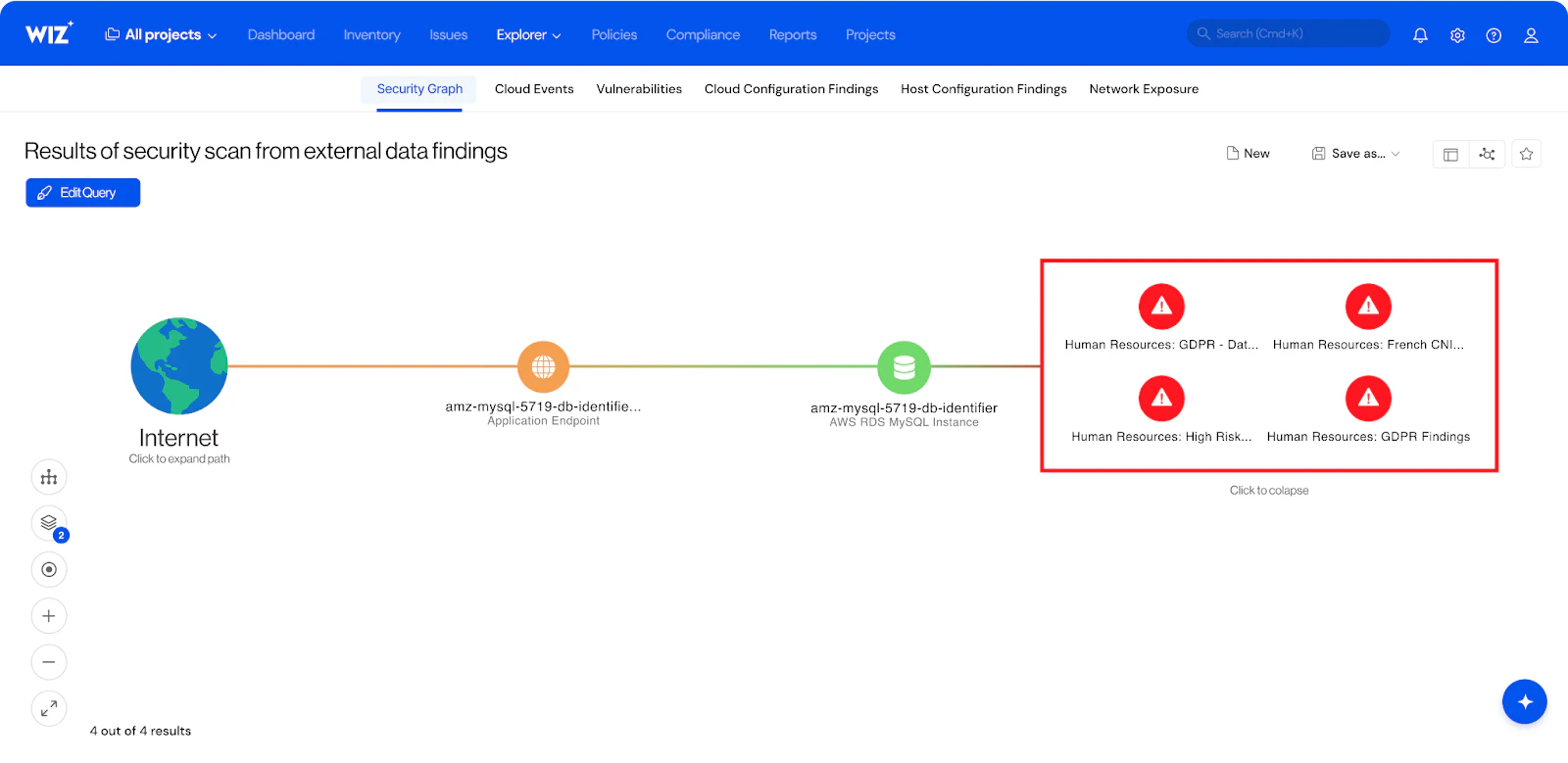Screen dimensions: 1568x763
Task: Open Reports page
Action: point(793,35)
